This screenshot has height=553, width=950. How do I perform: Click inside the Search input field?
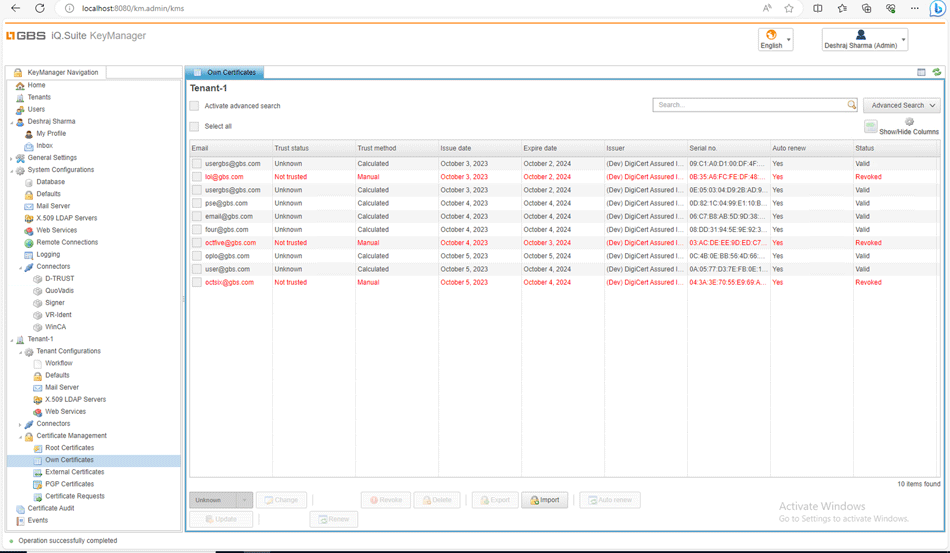pyautogui.click(x=750, y=105)
